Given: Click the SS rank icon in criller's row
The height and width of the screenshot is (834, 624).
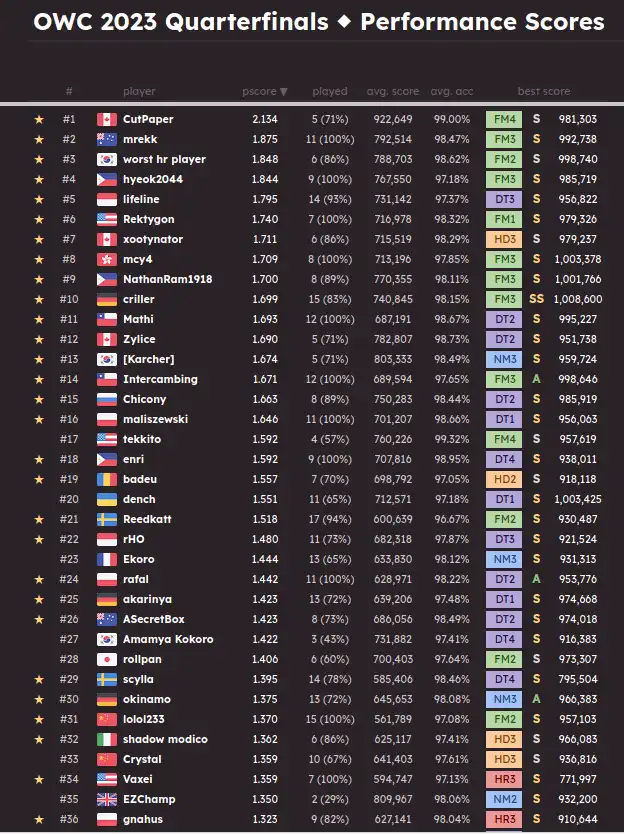Looking at the screenshot, I should click(536, 299).
